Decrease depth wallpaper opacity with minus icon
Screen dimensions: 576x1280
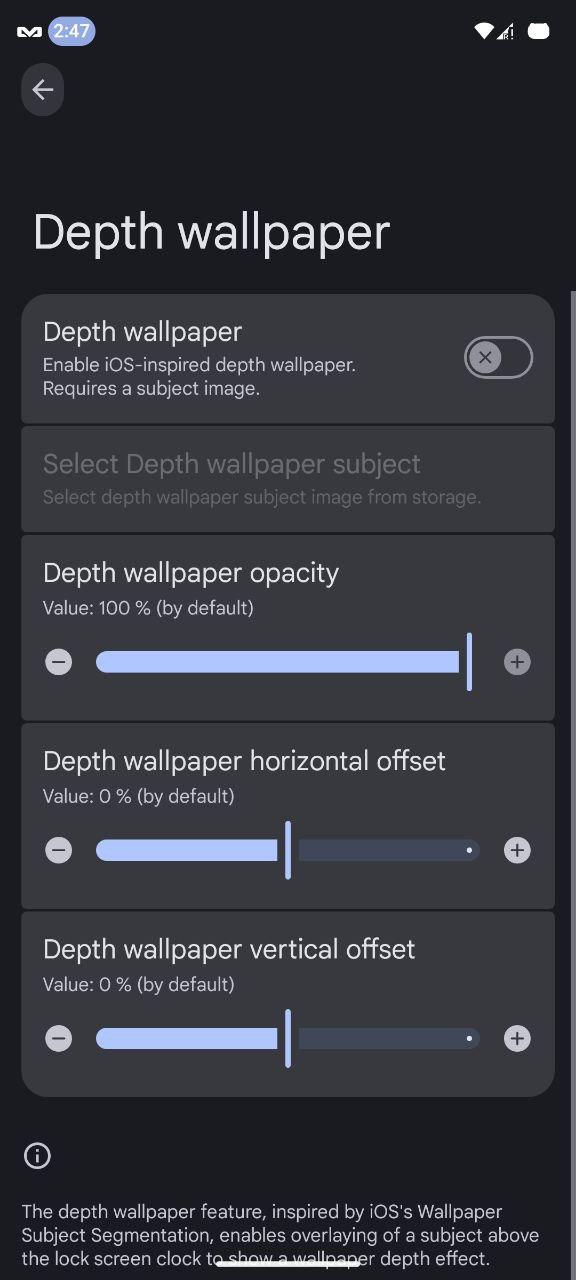point(59,662)
